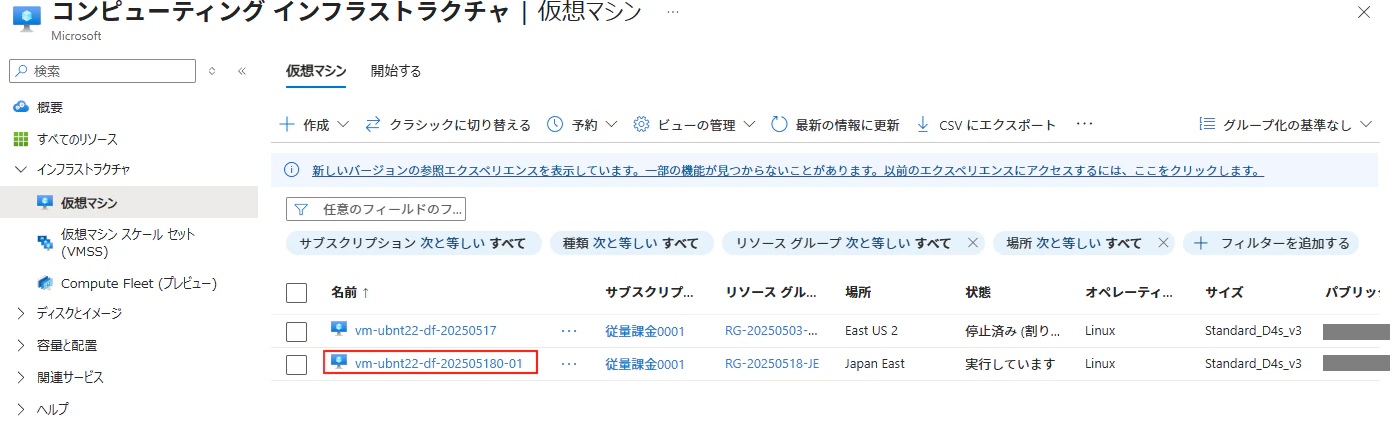Screen dimensions: 1396x432
Task: Click the info icon in the banner
Action: pyautogui.click(x=292, y=170)
